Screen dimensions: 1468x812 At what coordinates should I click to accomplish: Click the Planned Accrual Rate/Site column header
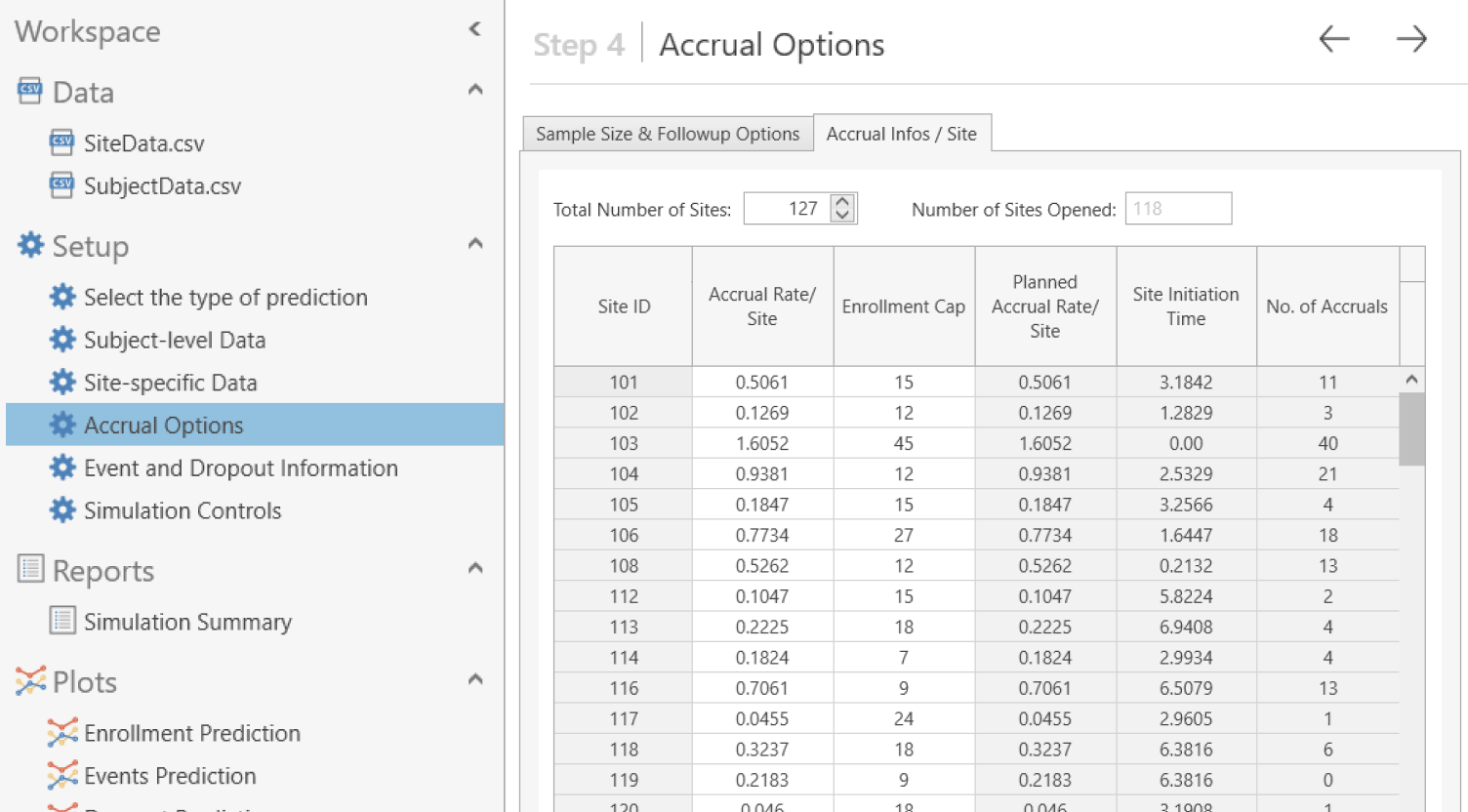1045,306
